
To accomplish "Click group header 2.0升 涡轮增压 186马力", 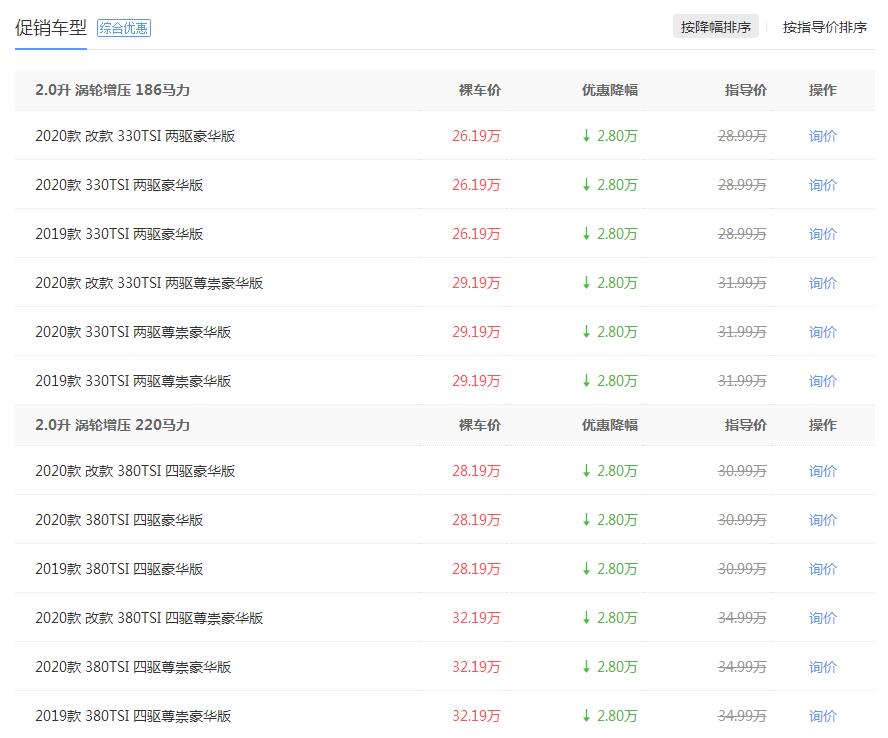I will (x=112, y=90).
